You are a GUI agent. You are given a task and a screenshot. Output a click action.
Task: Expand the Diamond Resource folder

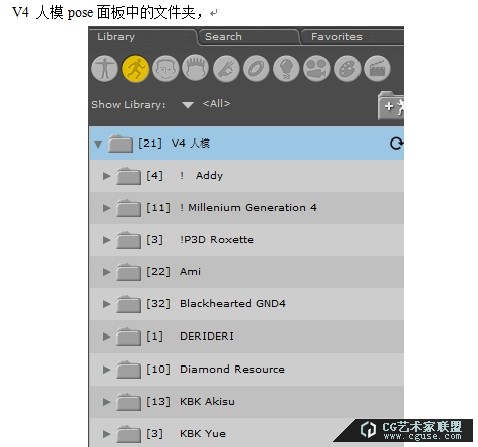point(106,369)
